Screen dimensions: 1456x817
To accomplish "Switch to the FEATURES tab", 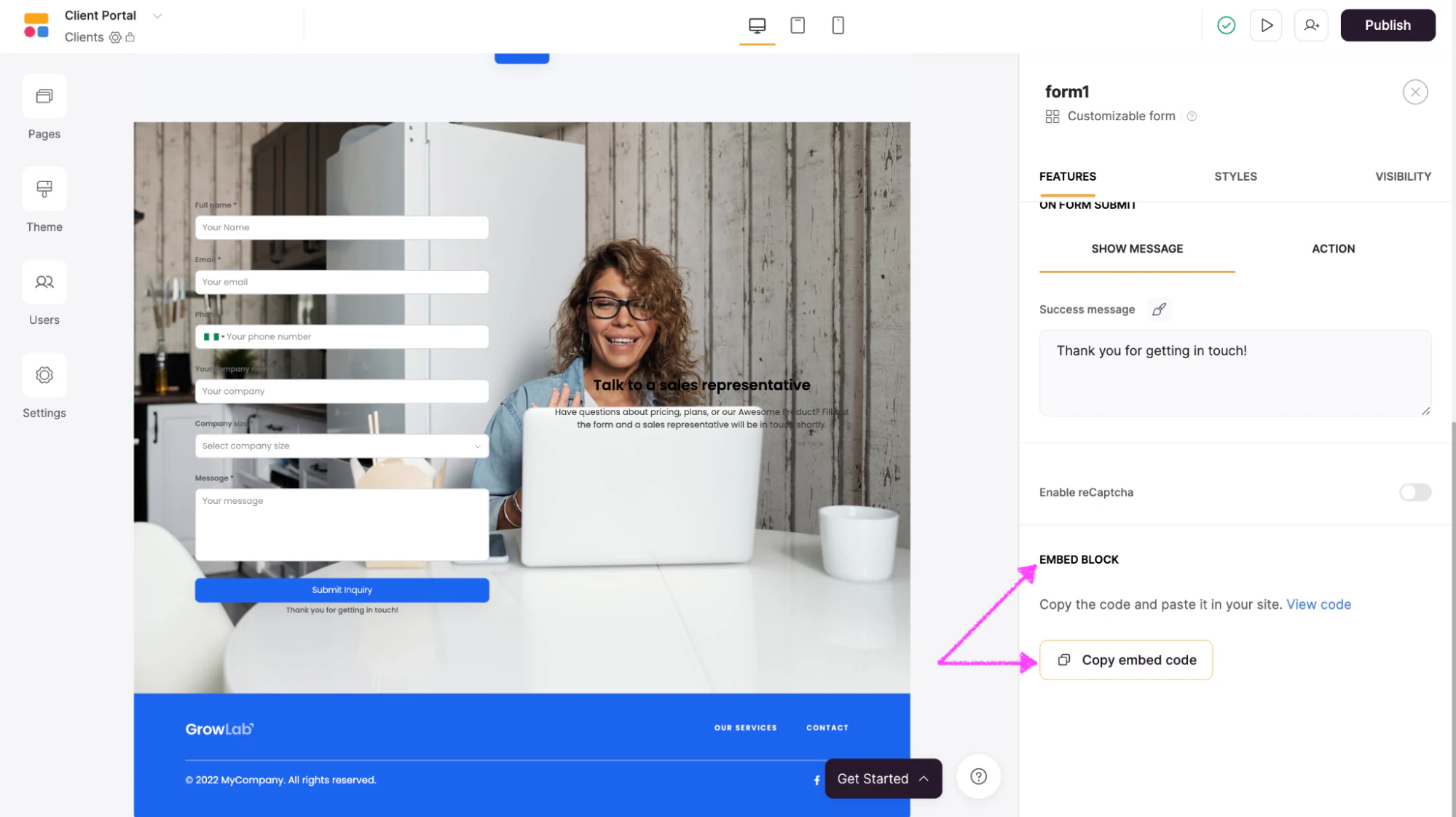I will [x=1067, y=177].
